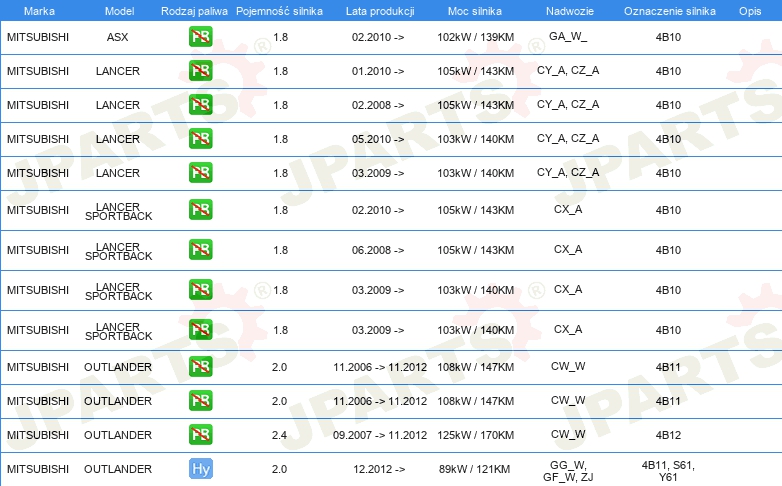The image size is (782, 486).
Task: Select the 89kW / 121KM power cell
Action: 474,469
